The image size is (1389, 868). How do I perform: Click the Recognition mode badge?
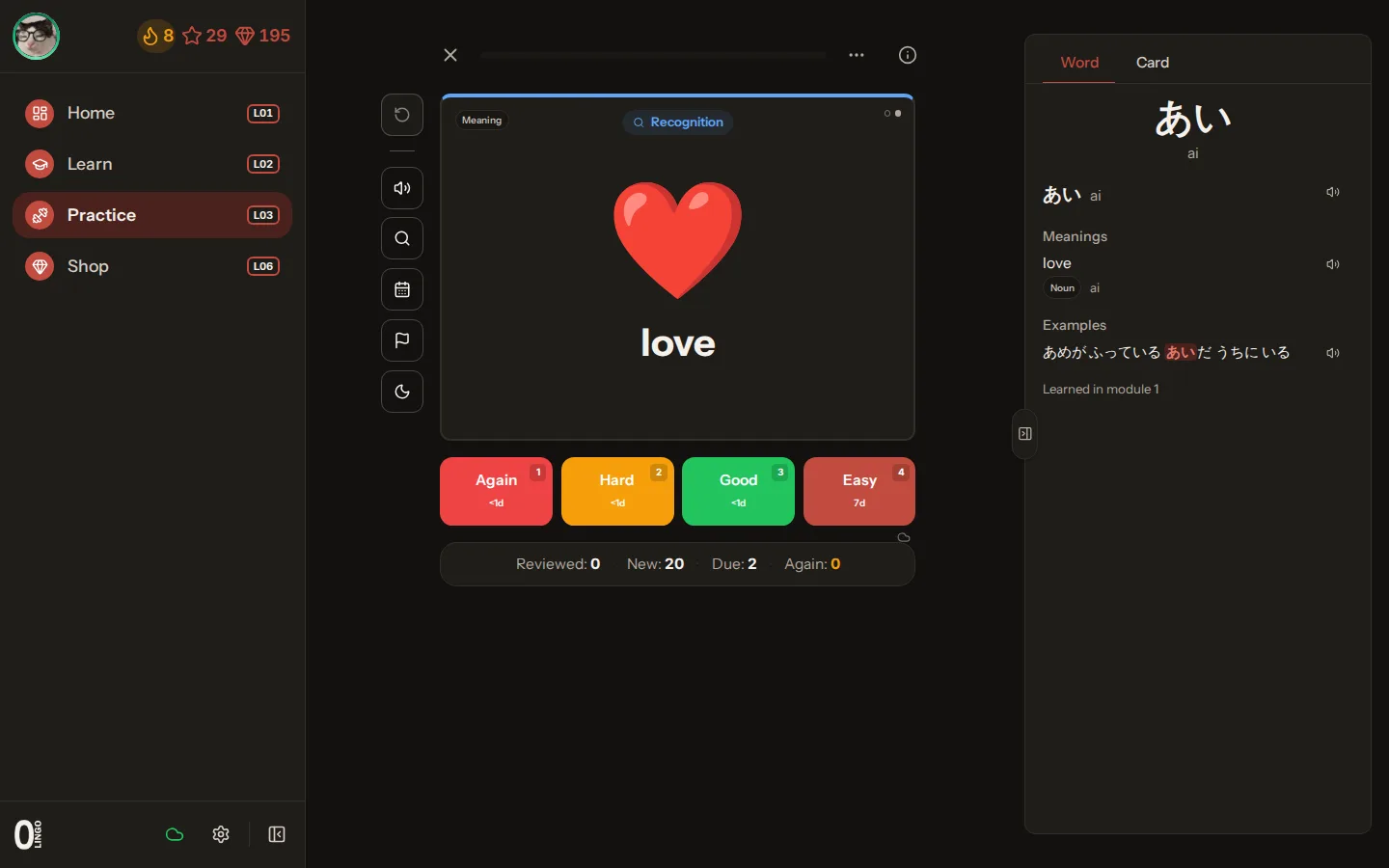pos(678,122)
